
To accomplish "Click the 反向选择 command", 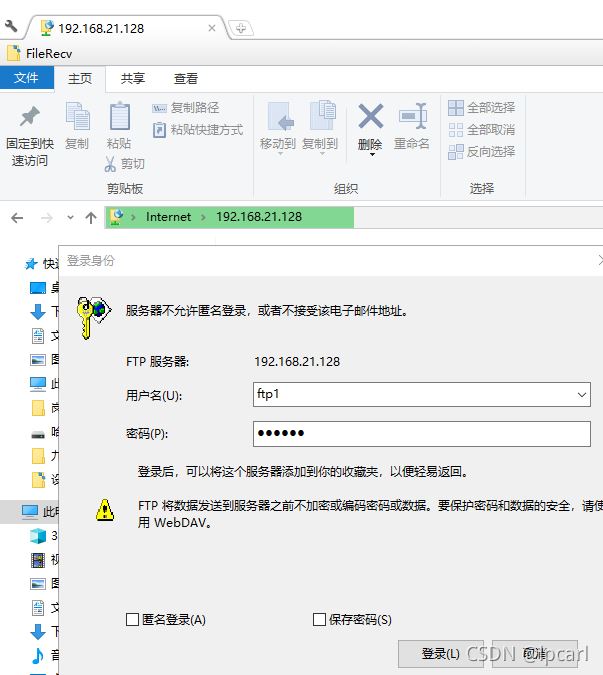I will (x=482, y=152).
